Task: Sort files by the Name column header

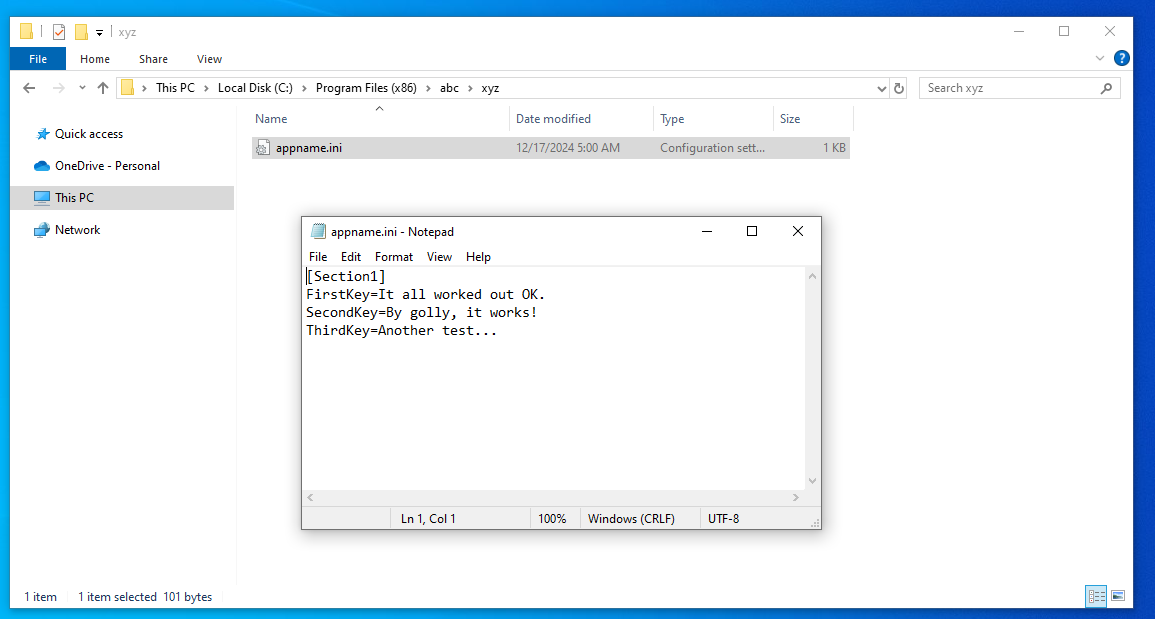Action: (270, 118)
